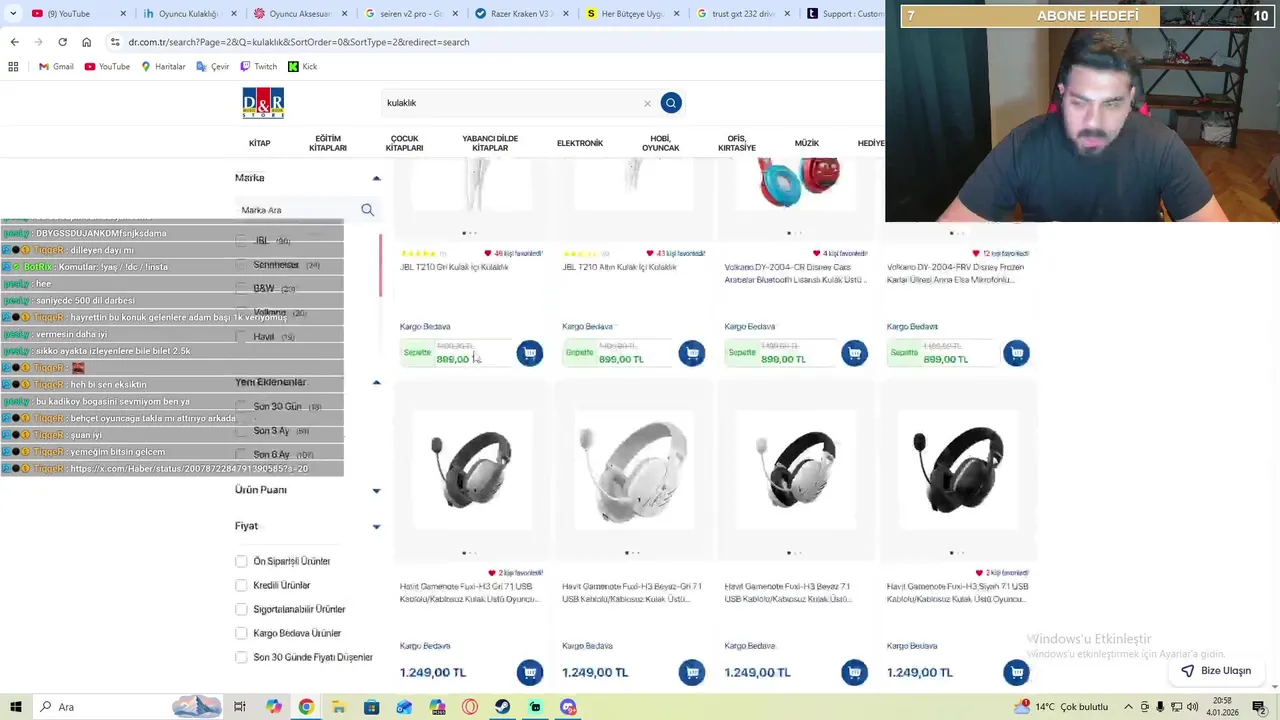Viewport: 1280px width, 720px height.
Task: Click the browser home icon
Action: [86, 42]
